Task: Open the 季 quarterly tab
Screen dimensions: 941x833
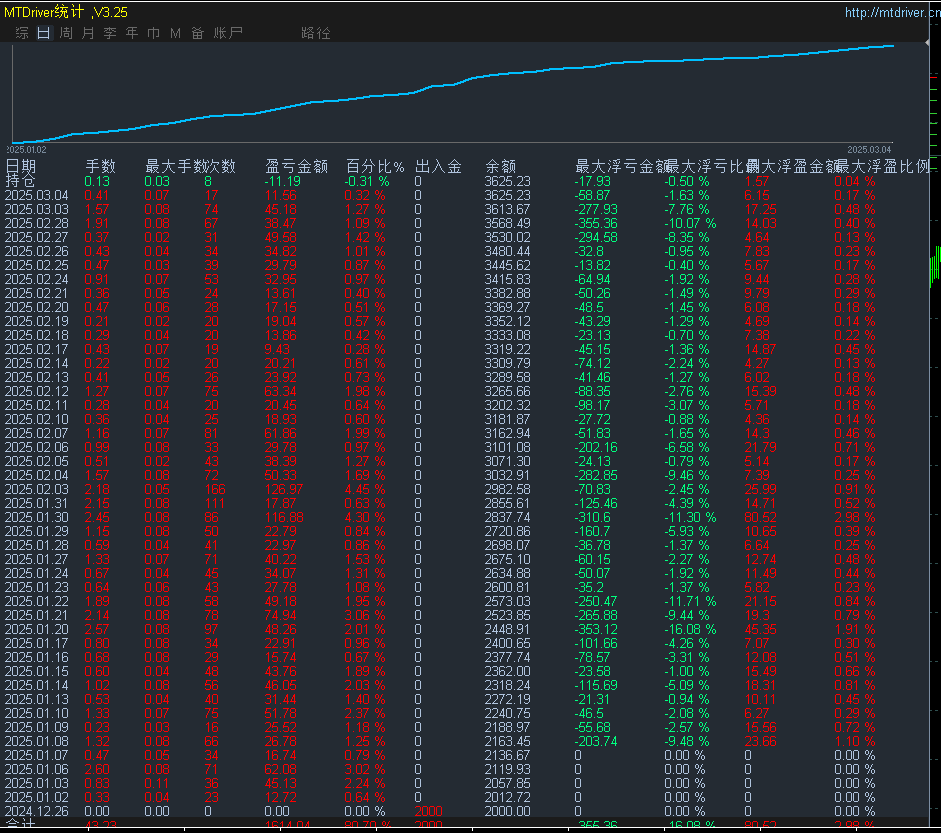Action: 110,33
